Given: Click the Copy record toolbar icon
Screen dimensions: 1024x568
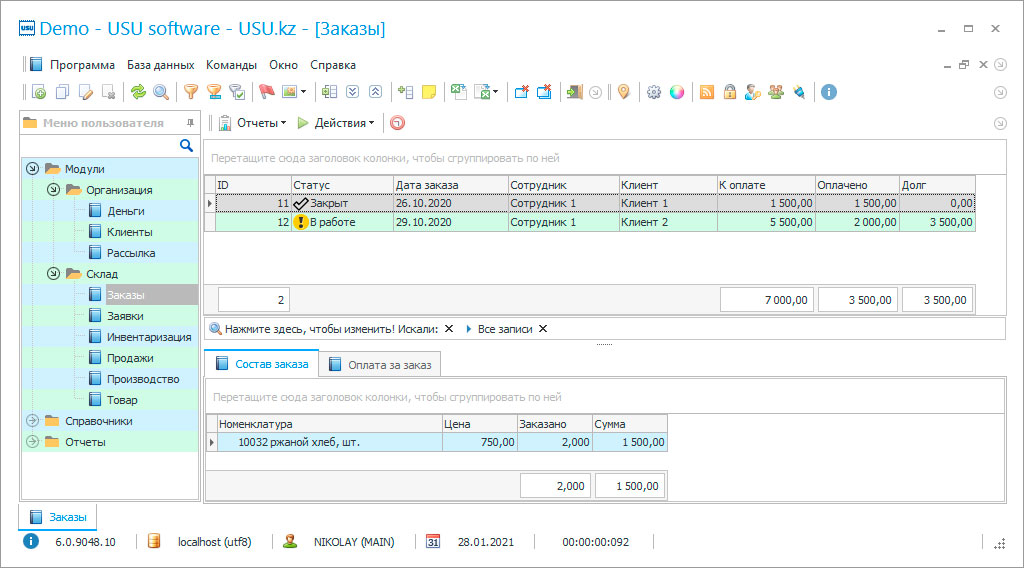Looking at the screenshot, I should (x=62, y=92).
